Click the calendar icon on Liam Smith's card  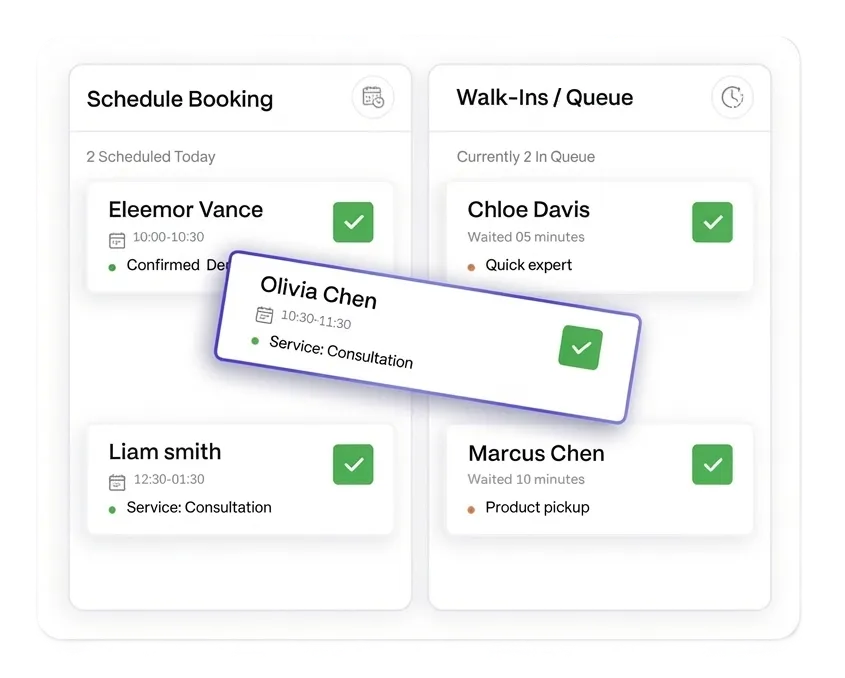tap(116, 479)
